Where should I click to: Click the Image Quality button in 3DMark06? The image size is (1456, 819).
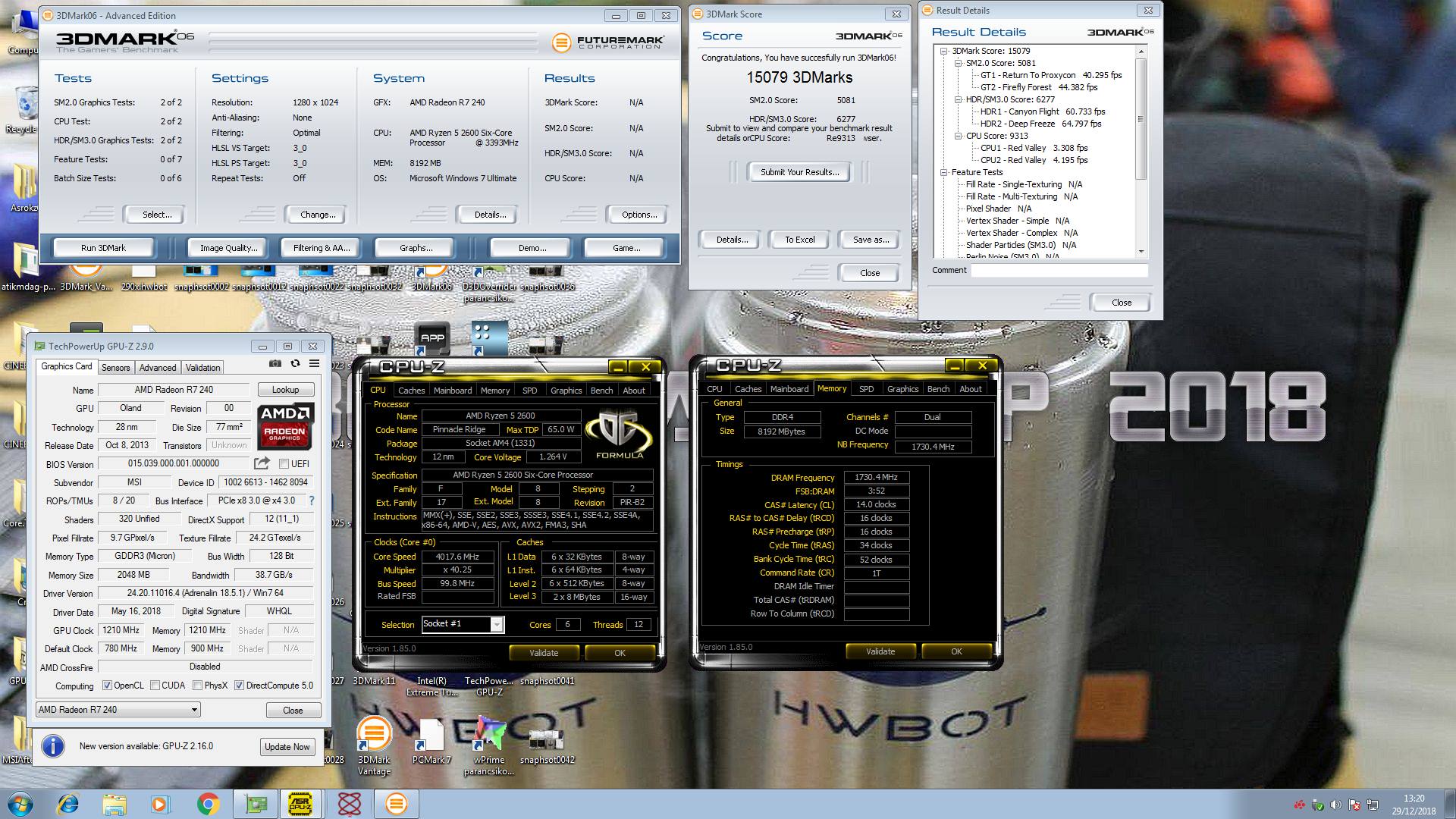click(228, 248)
